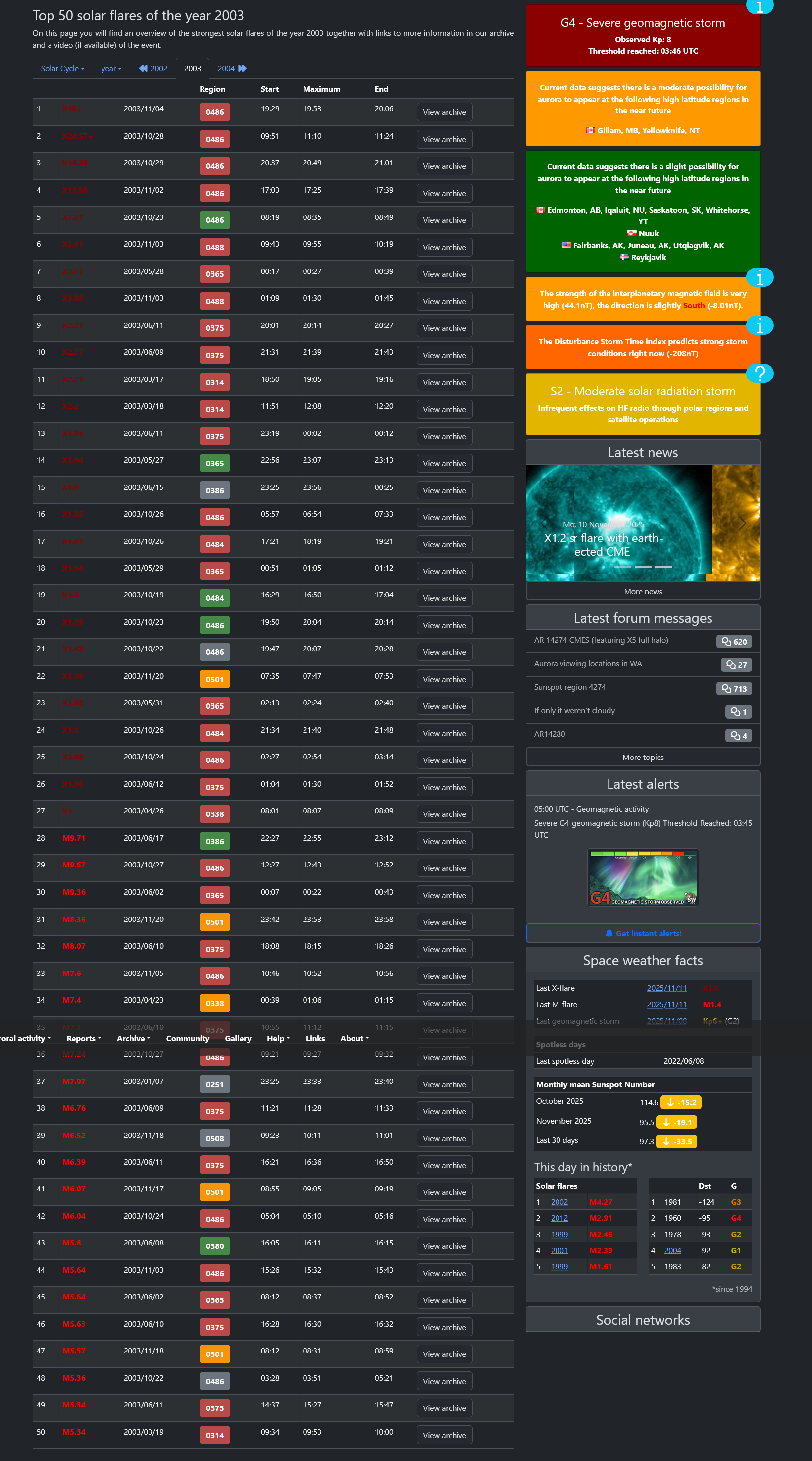Image resolution: width=812 pixels, height=1461 pixels.
Task: Open the 2002 link beside M4.27 in history
Action: coord(559,1202)
